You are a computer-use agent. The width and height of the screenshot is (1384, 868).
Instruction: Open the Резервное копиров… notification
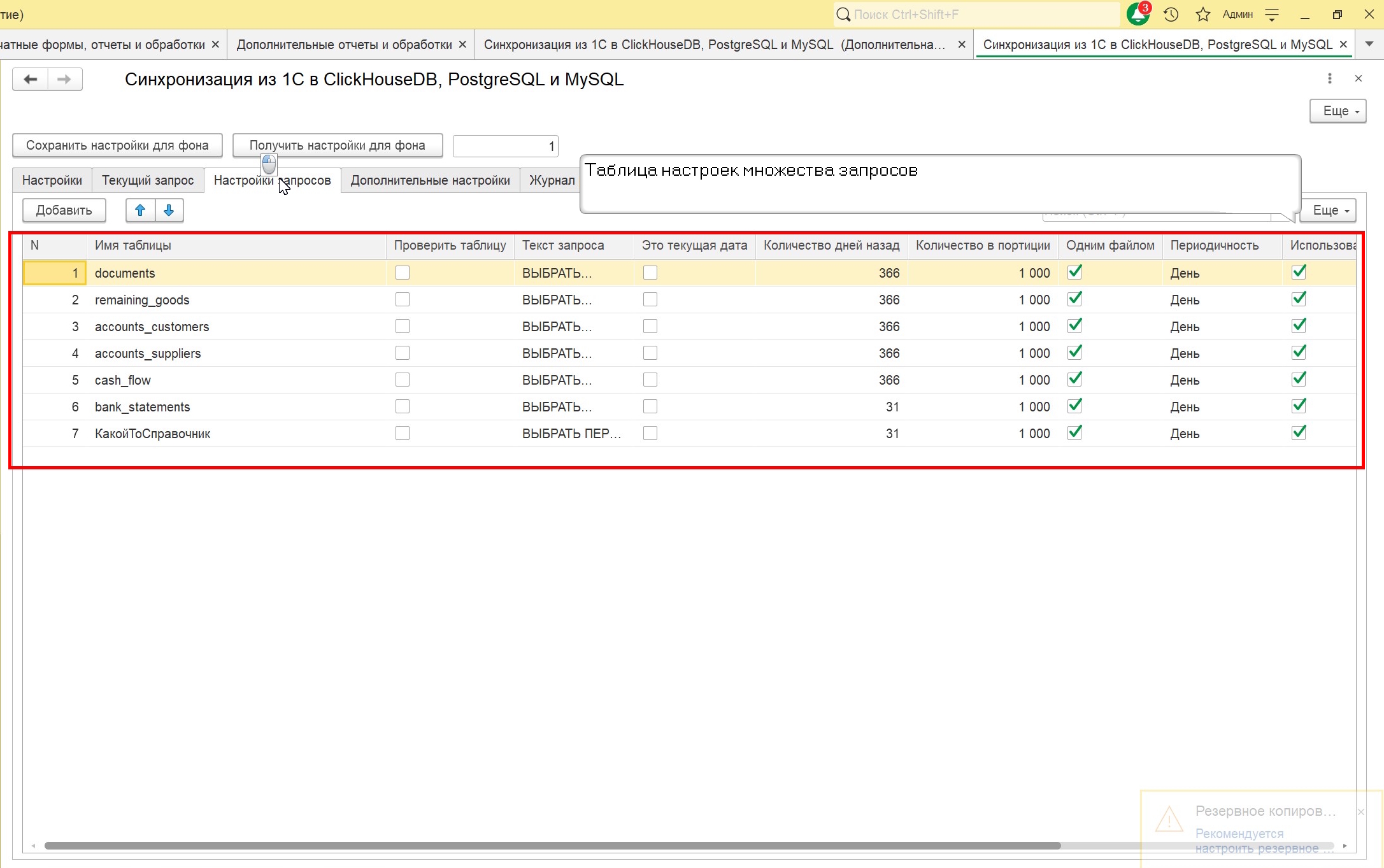(x=1265, y=811)
